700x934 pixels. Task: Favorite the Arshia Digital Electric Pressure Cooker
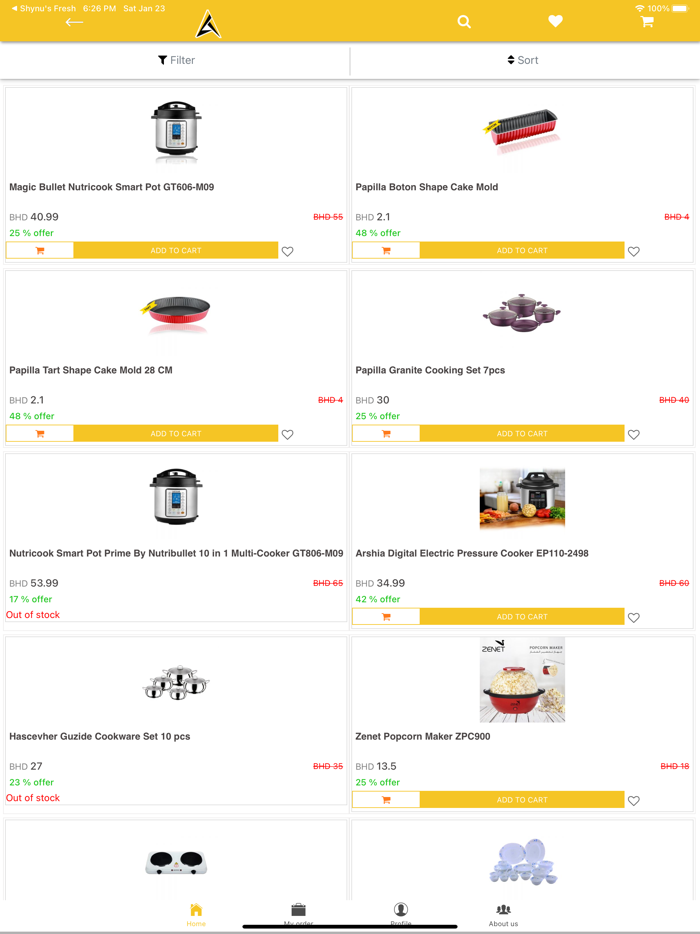coord(634,617)
